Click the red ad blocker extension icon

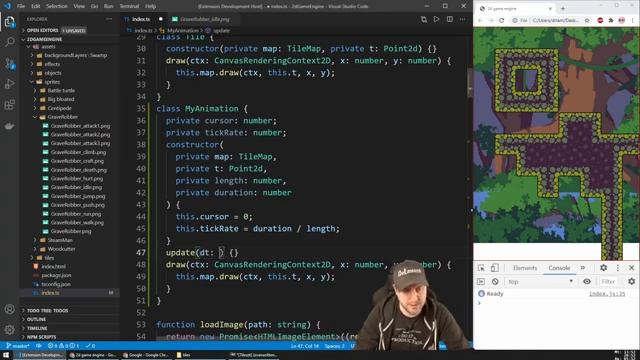click(x=600, y=20)
